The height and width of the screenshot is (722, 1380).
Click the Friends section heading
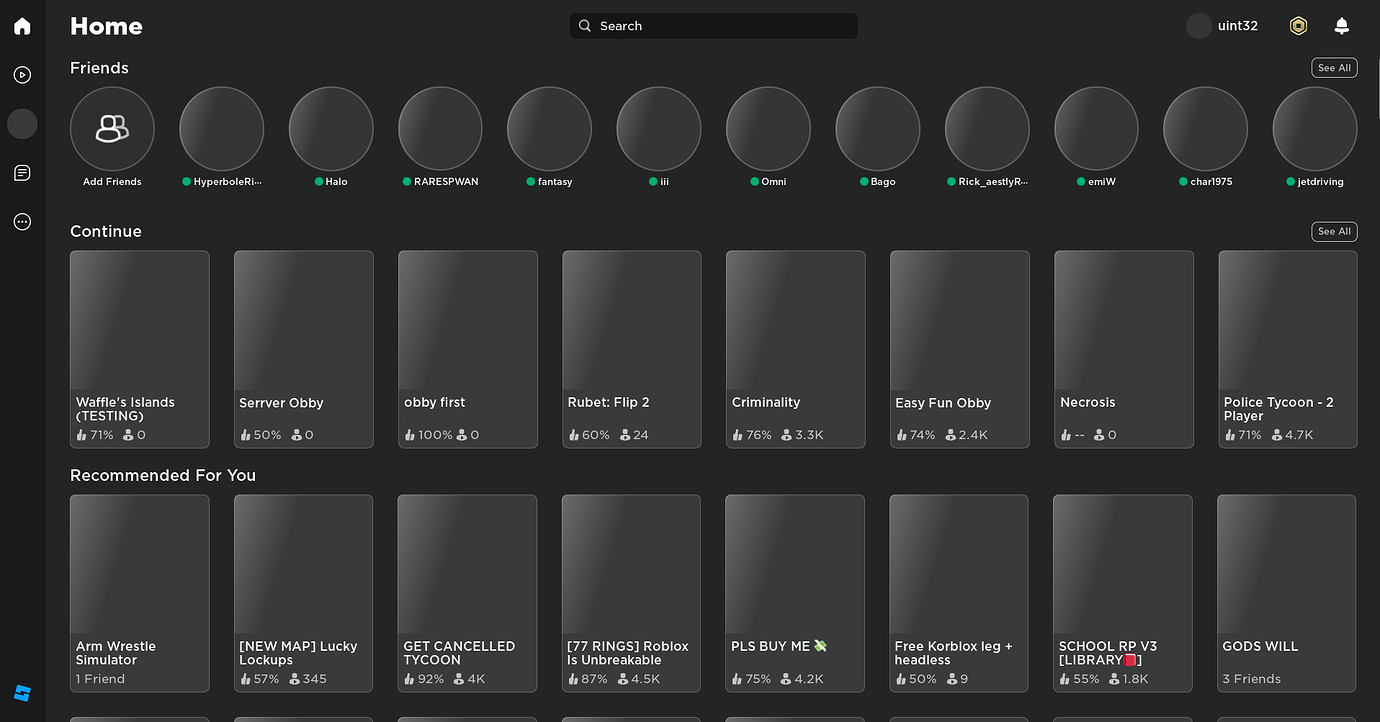click(99, 68)
